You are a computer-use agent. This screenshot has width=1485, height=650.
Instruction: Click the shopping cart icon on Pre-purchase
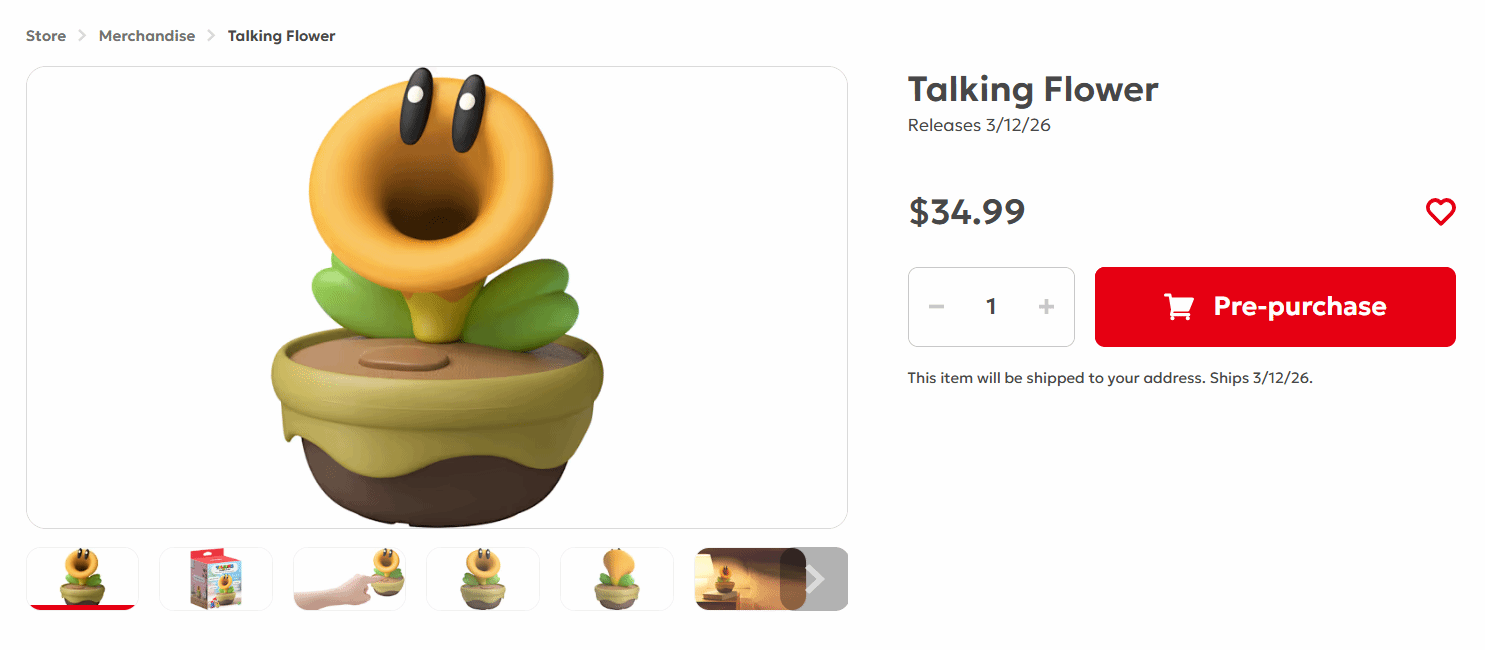pyautogui.click(x=1179, y=307)
